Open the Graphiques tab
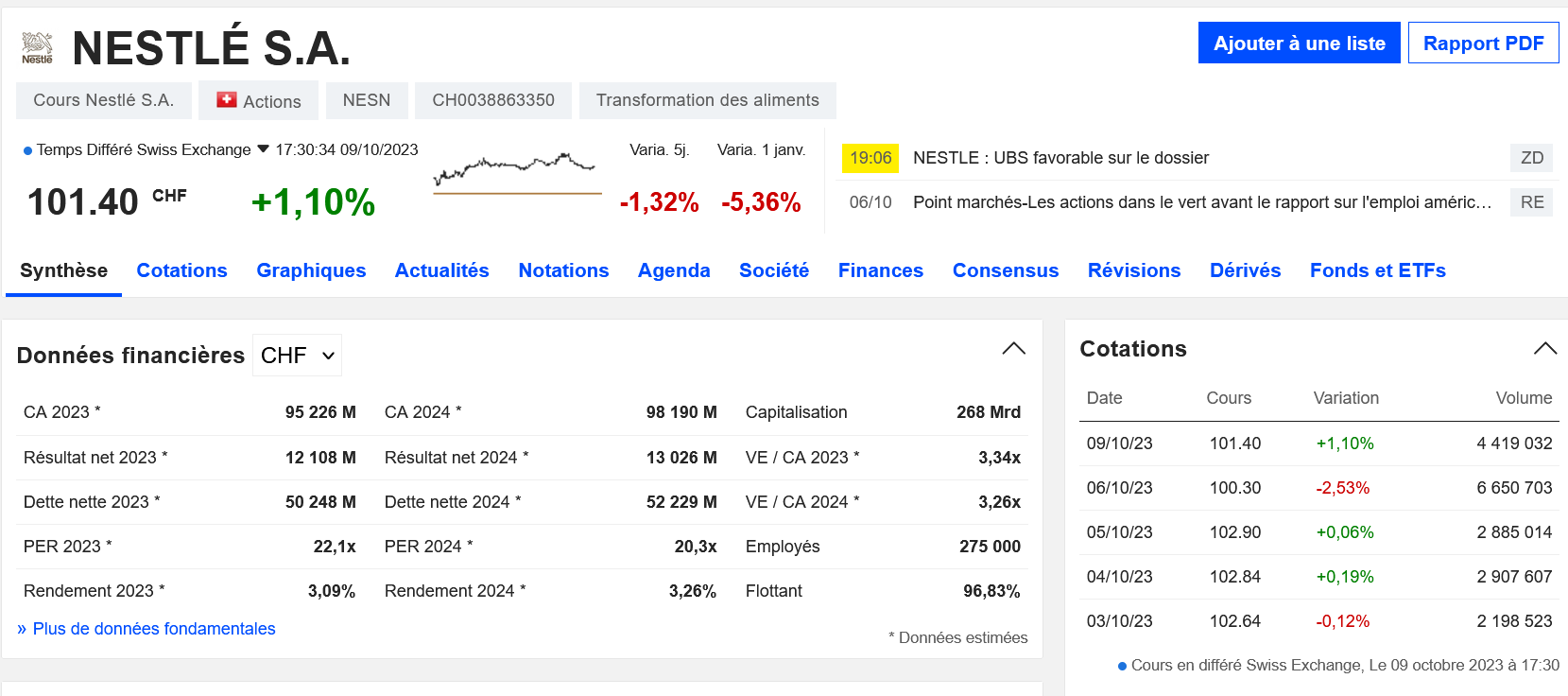The image size is (1568, 696). tap(311, 270)
